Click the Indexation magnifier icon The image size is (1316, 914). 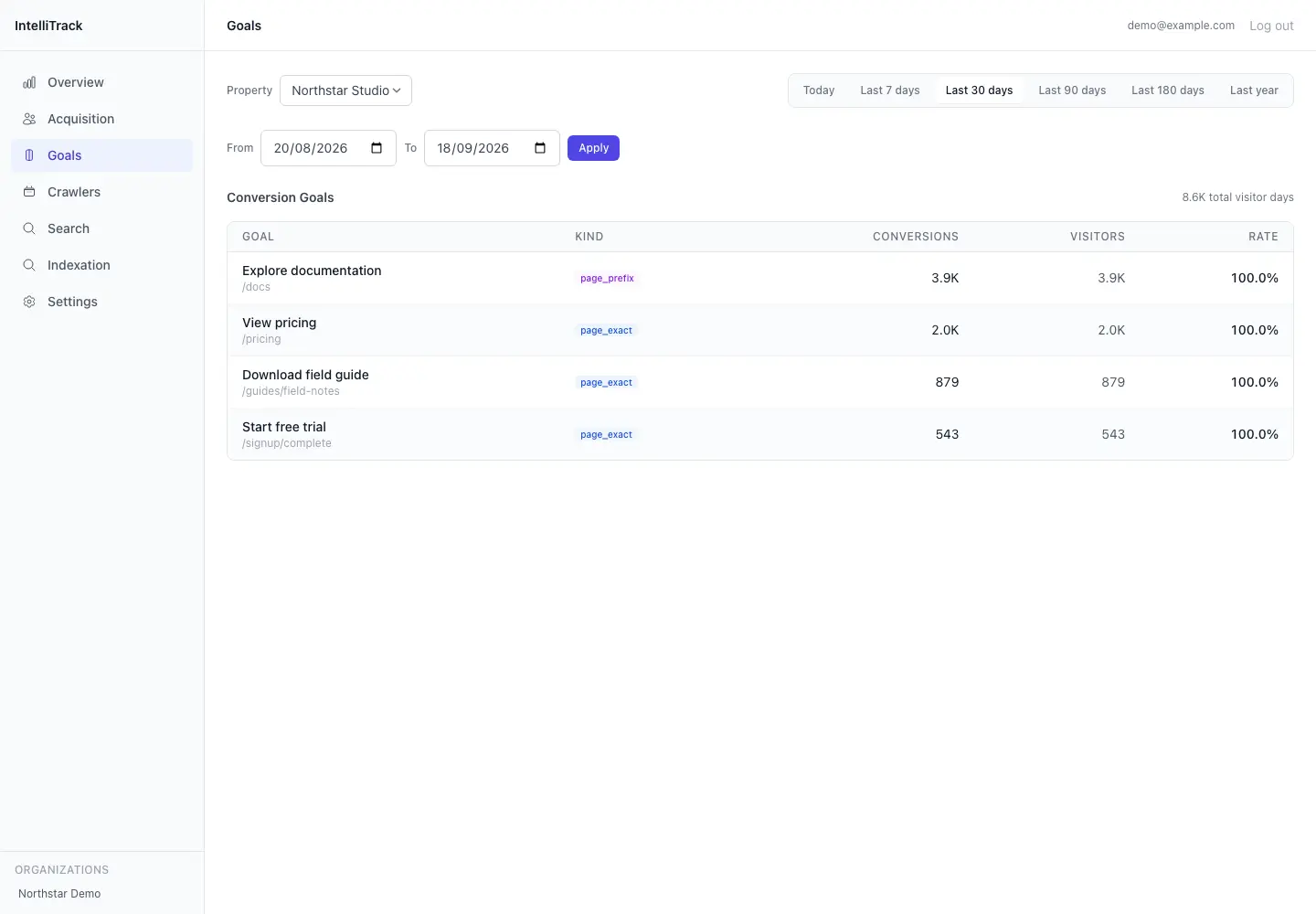[x=29, y=265]
